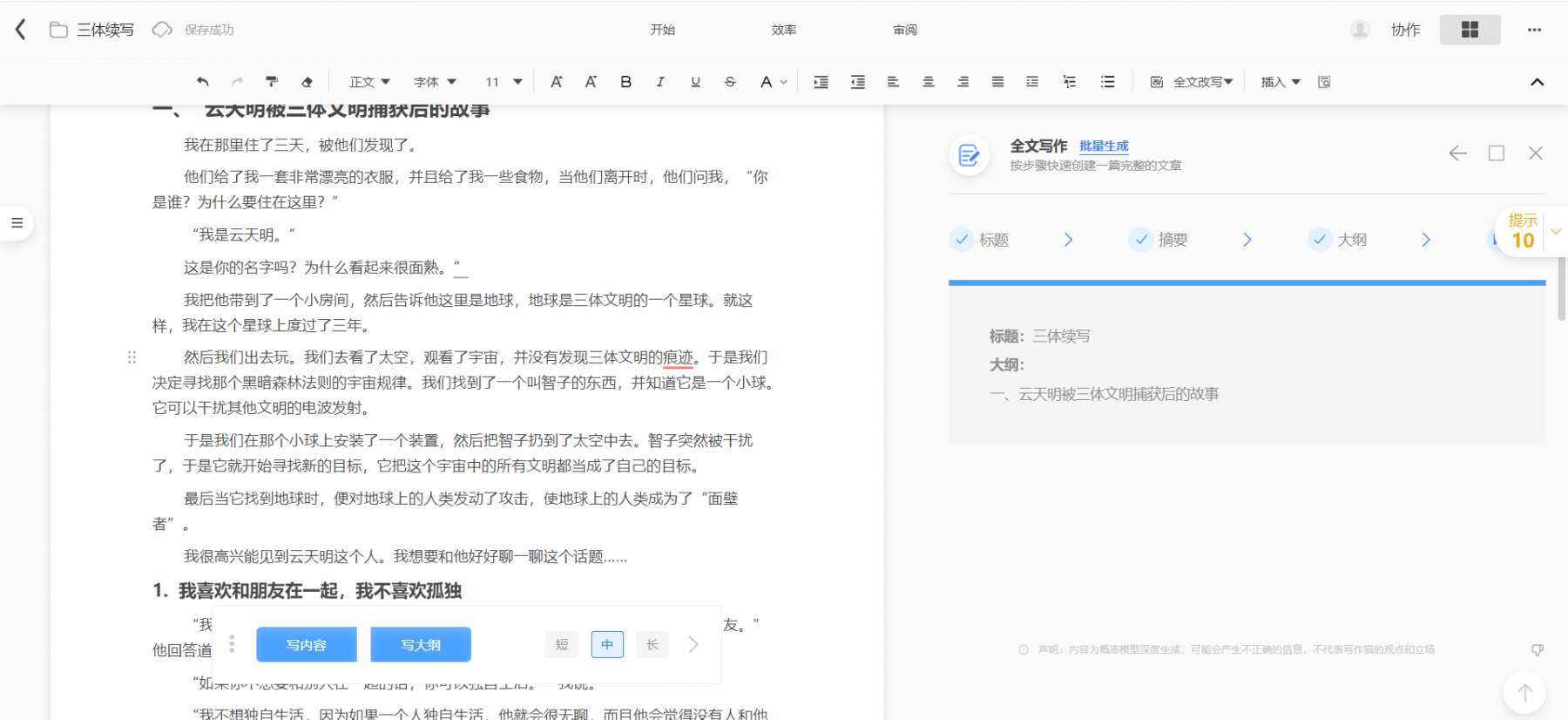Select the 大纲 step
1568x720 pixels.
1339,240
